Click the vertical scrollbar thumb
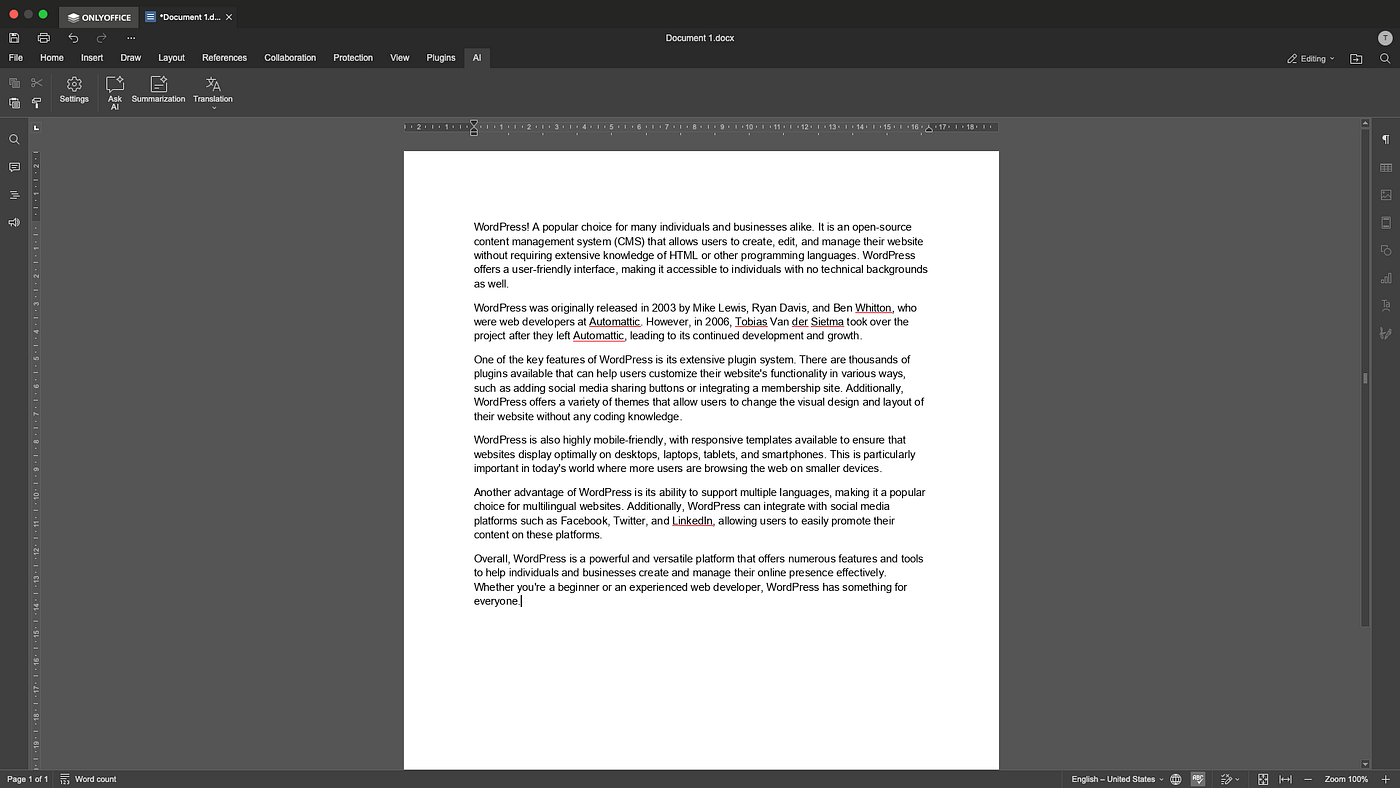The height and width of the screenshot is (788, 1400). 1365,378
